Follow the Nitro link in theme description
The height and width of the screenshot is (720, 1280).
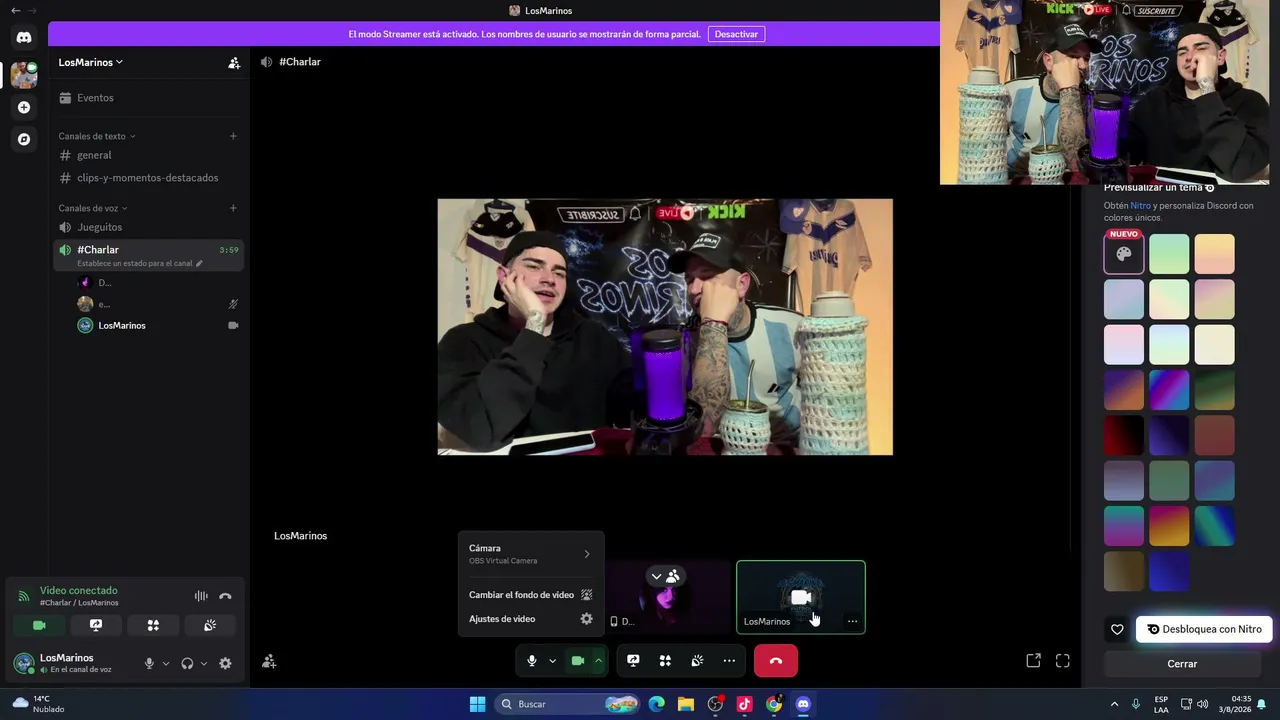pos(1140,206)
